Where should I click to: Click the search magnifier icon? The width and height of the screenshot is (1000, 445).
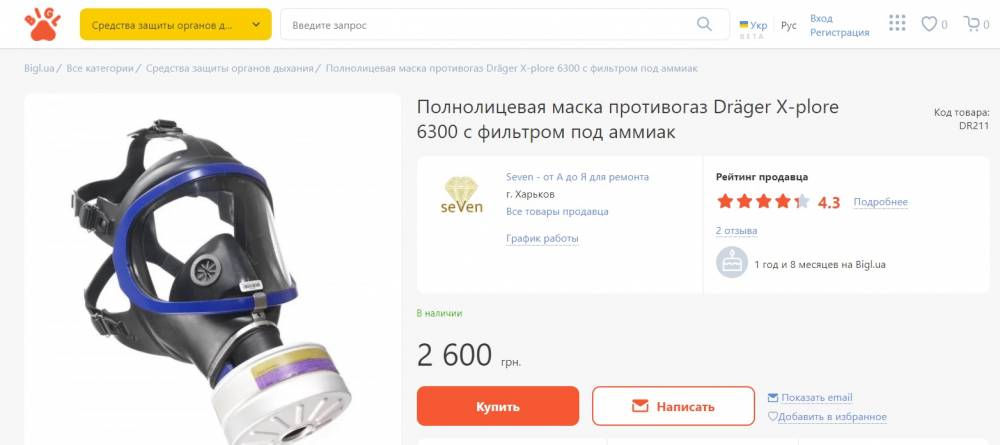(704, 24)
